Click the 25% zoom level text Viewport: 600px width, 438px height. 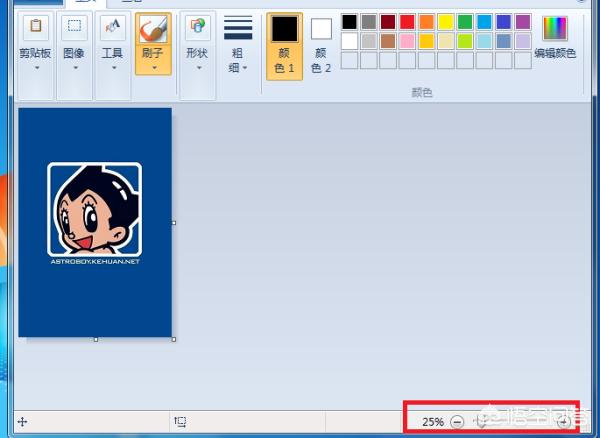click(x=433, y=422)
